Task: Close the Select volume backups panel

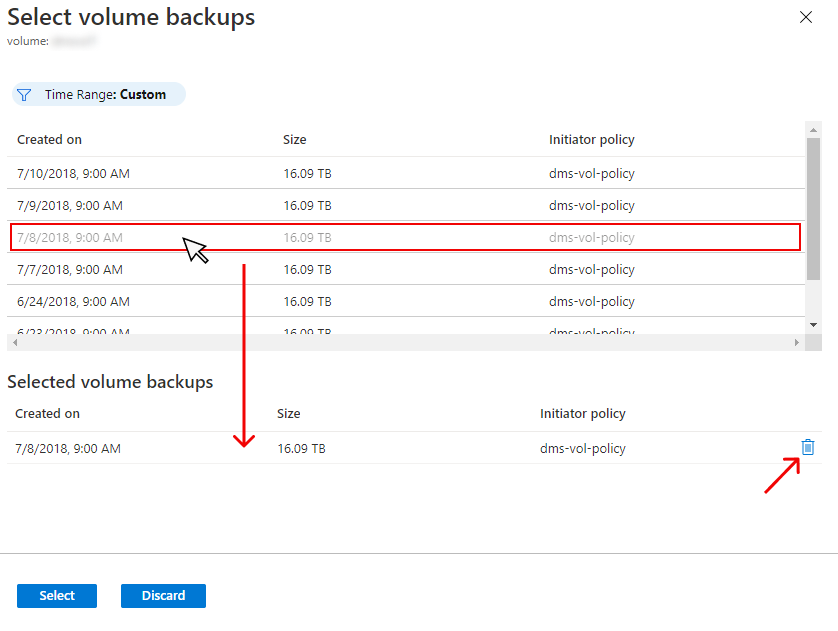Action: 806,17
